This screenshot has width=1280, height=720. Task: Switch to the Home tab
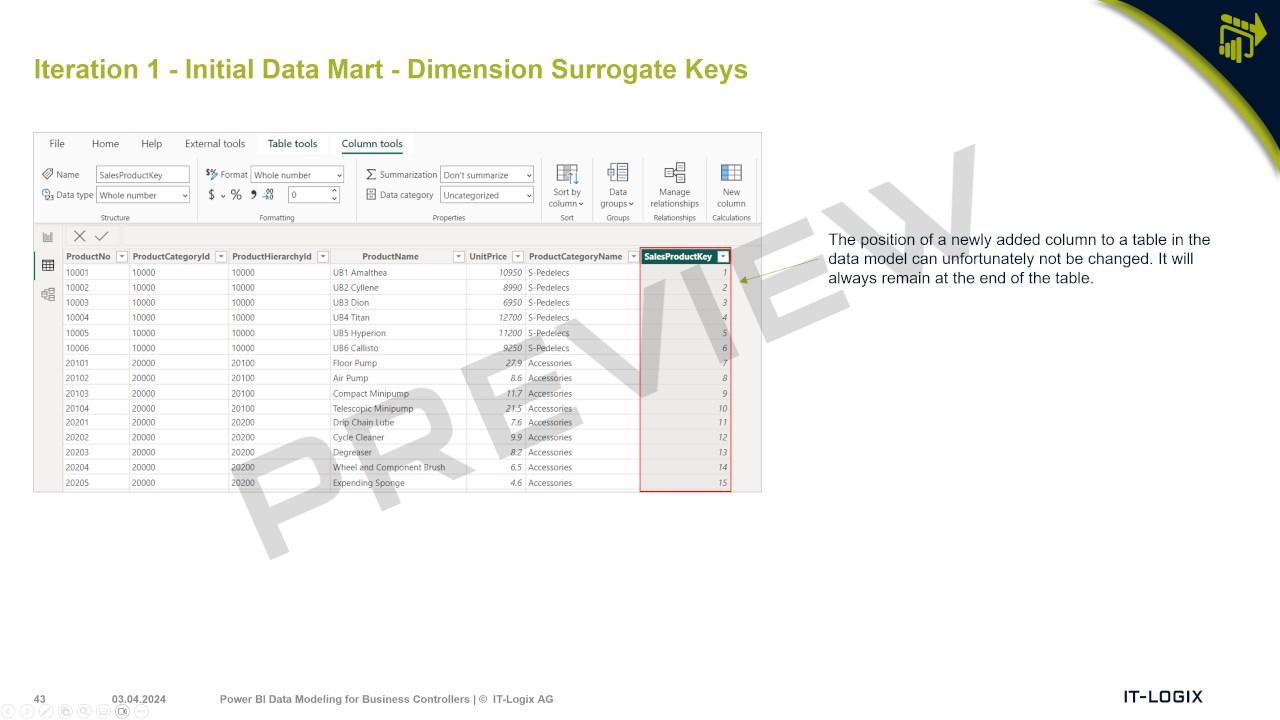[105, 144]
